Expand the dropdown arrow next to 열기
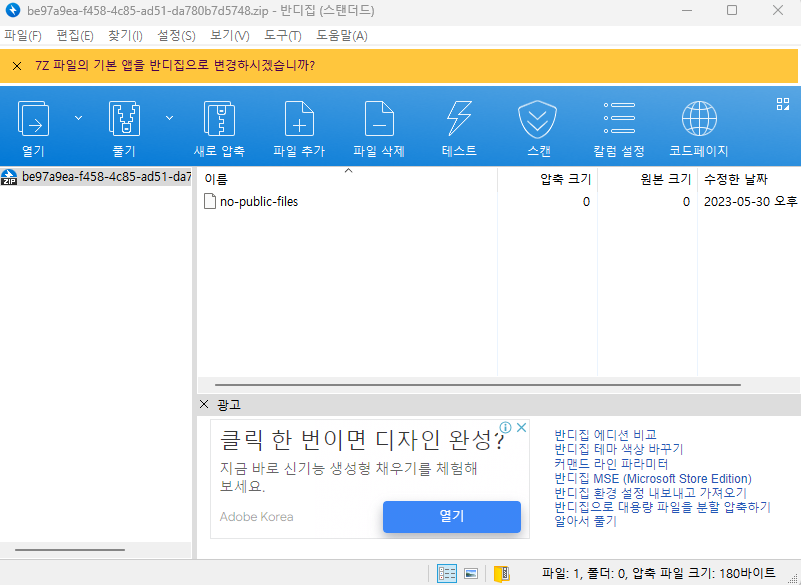The image size is (801, 585). click(78, 118)
